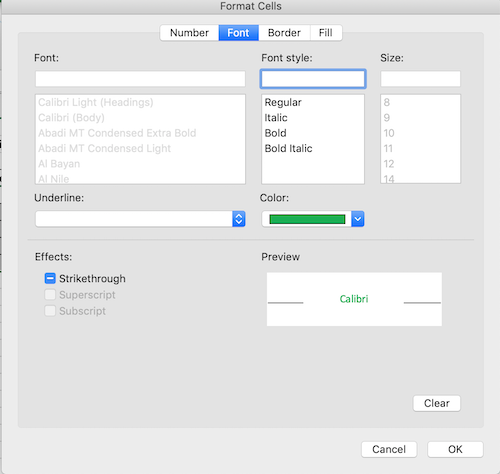Open the Border tab
Viewport: 500px width, 474px height.
(284, 33)
